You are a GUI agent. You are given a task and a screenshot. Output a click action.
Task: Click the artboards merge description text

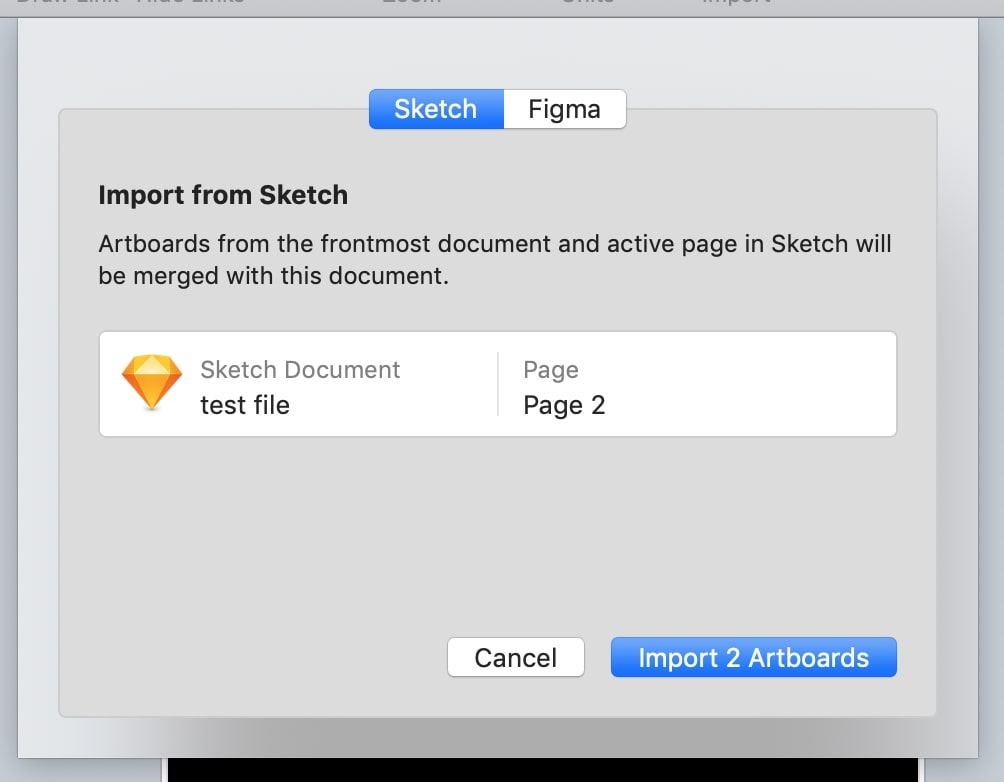coord(494,259)
